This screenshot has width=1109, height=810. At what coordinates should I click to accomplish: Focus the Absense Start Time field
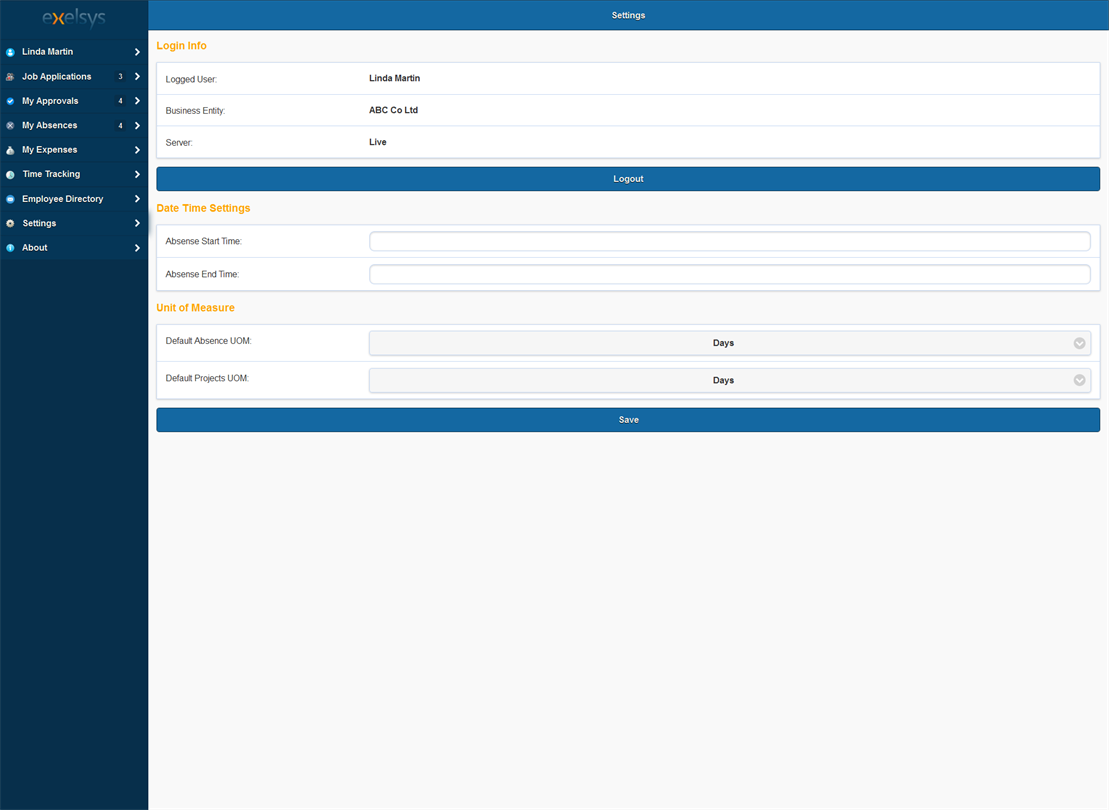(729, 241)
